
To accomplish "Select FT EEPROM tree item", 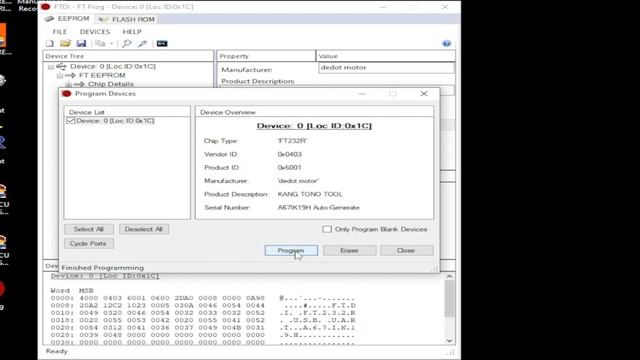I will [x=102, y=75].
